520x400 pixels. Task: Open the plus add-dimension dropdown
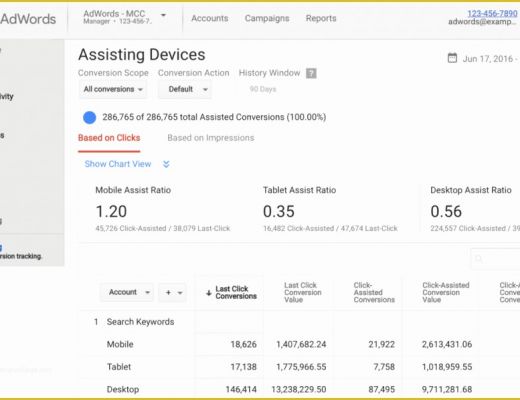tap(173, 292)
